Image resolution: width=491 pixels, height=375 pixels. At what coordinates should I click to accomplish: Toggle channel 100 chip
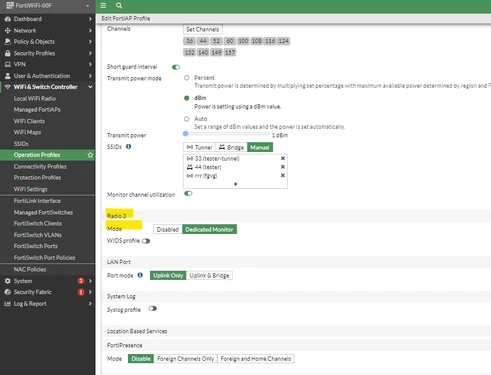click(x=243, y=41)
